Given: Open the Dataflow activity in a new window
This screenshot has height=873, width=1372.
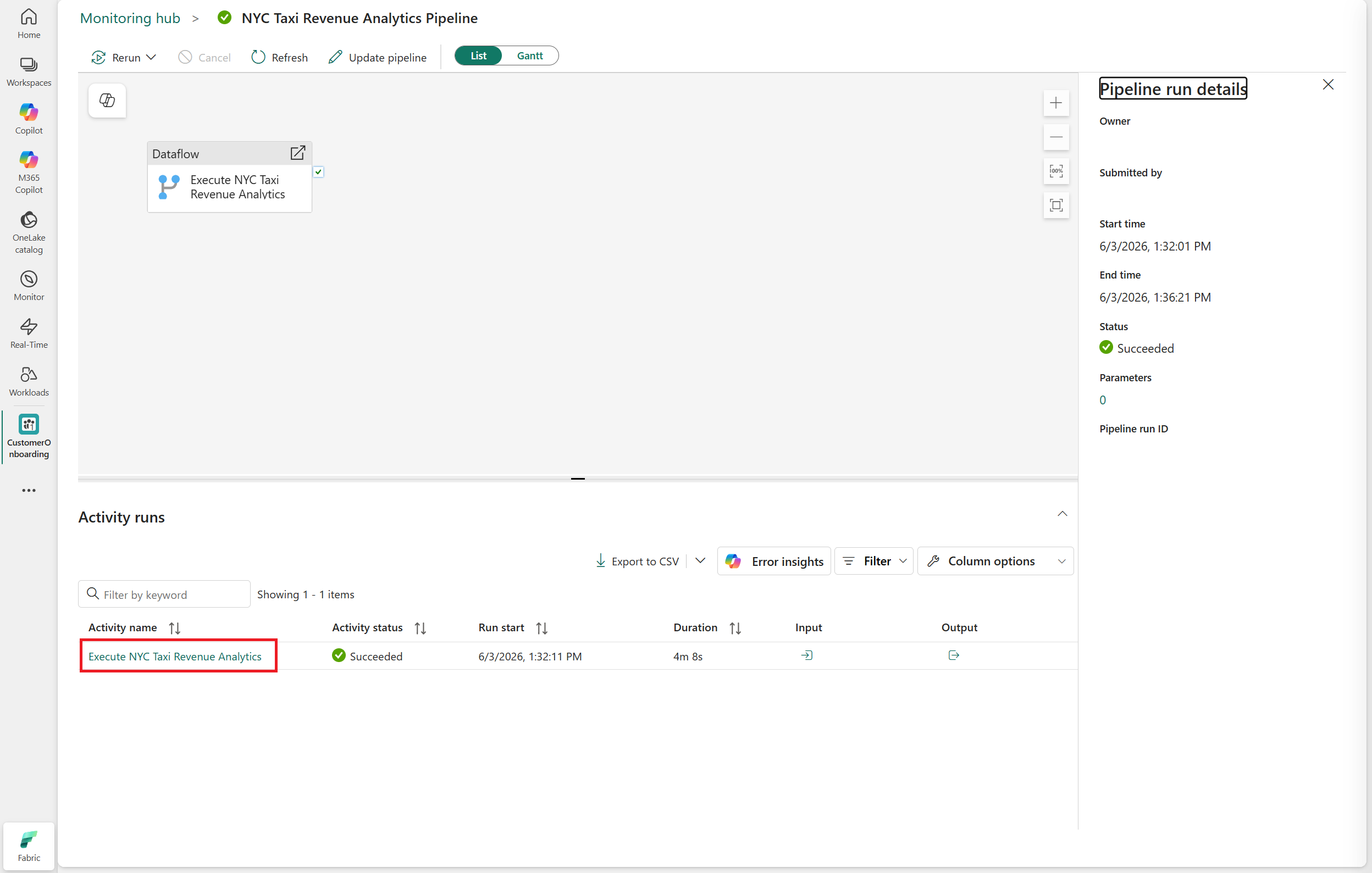Looking at the screenshot, I should click(x=298, y=153).
